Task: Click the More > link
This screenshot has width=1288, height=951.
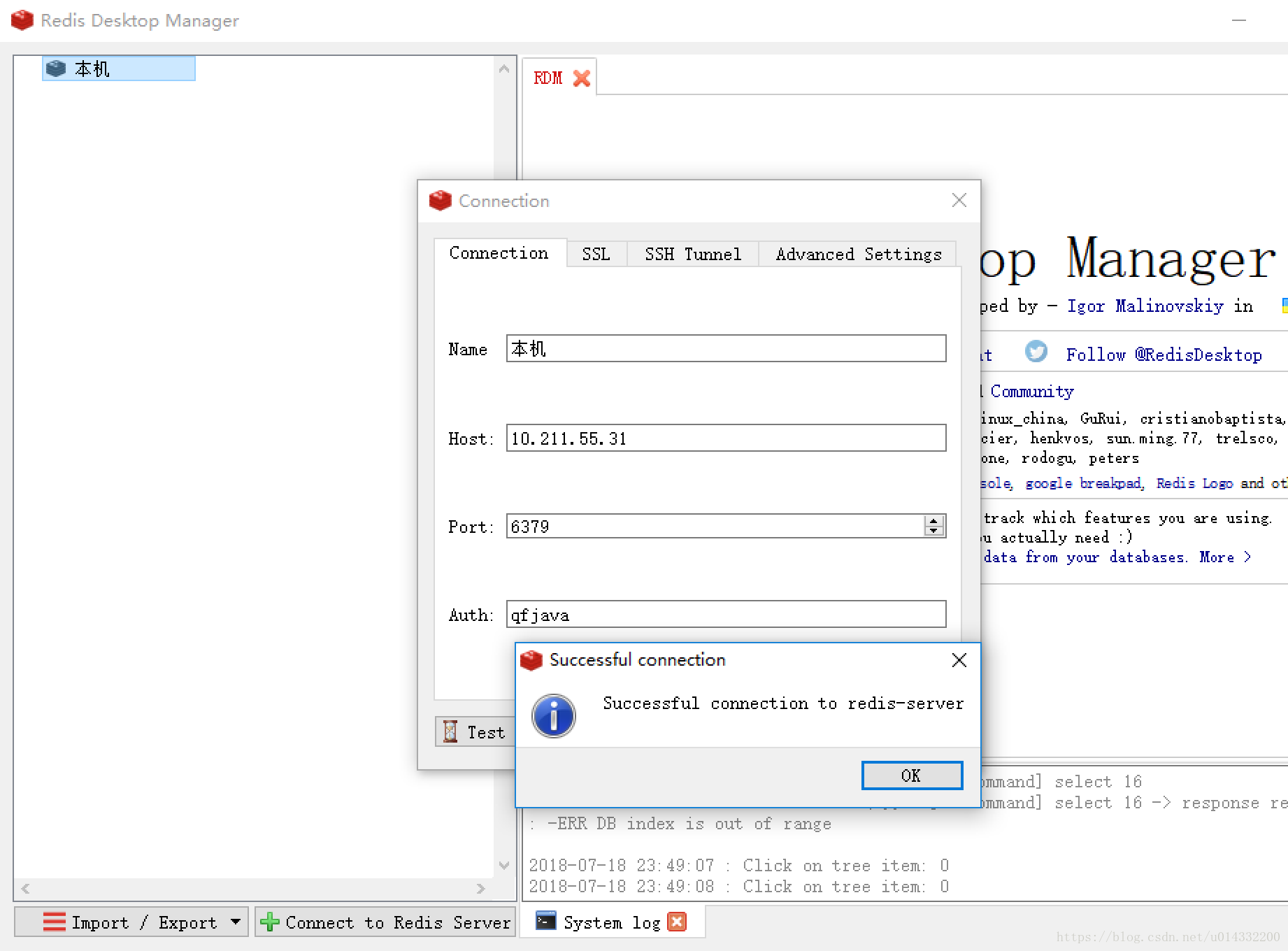Action: (x=1225, y=557)
